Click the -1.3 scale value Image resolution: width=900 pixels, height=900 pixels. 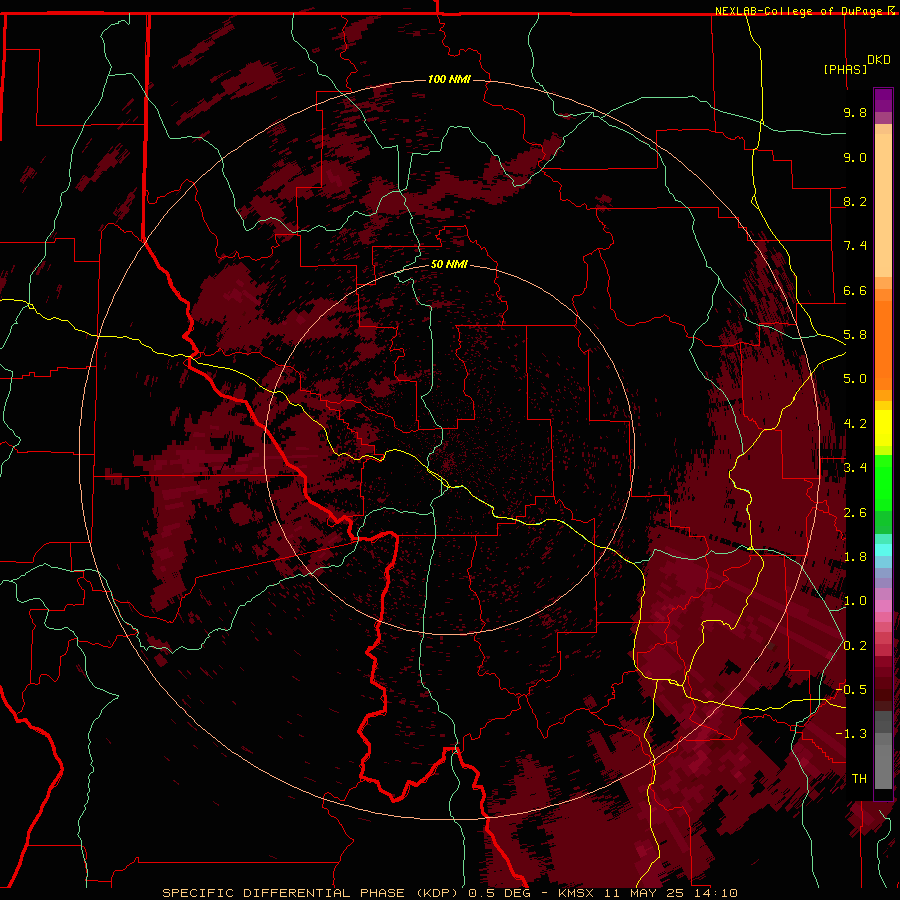(851, 734)
